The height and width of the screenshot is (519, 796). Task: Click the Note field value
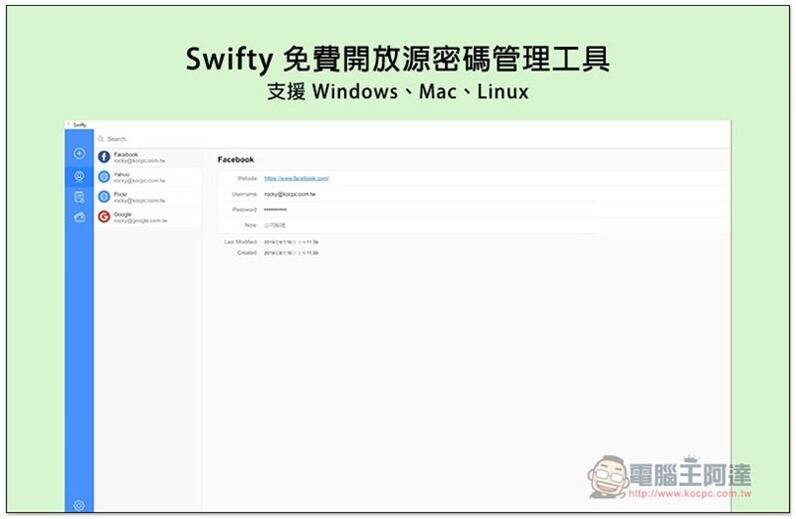275,225
